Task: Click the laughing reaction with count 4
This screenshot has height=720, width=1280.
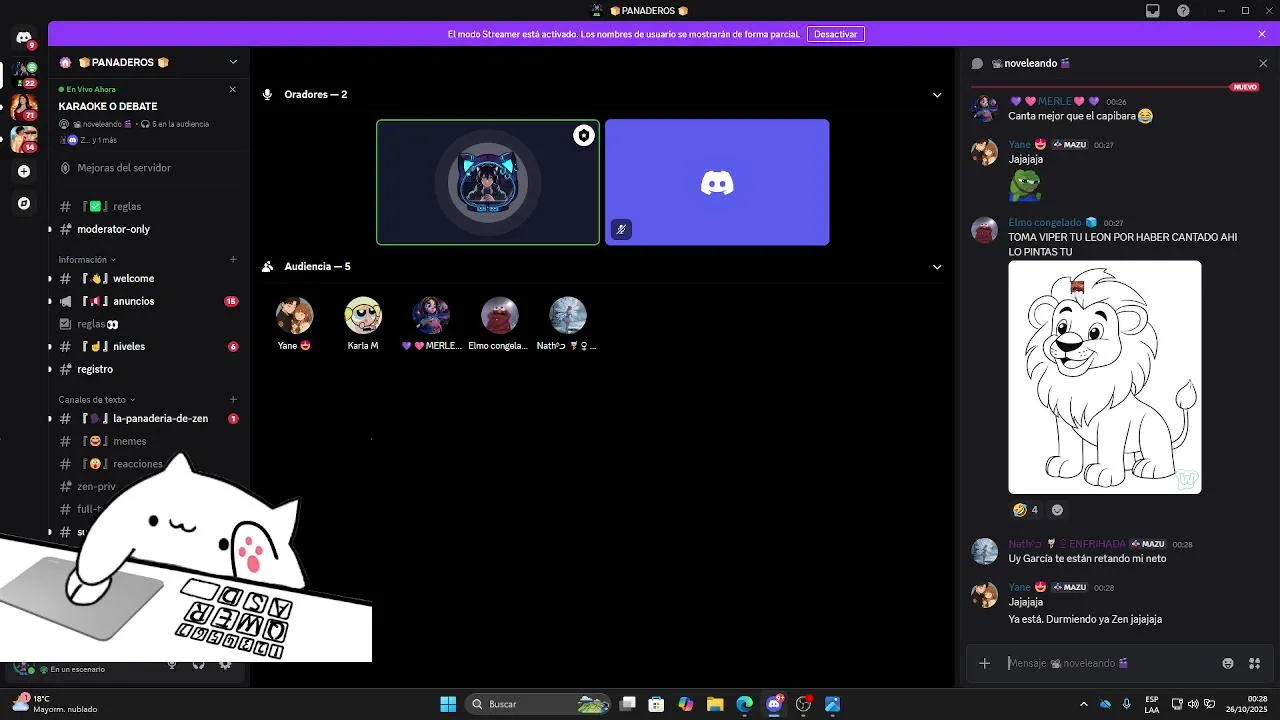Action: (1026, 510)
